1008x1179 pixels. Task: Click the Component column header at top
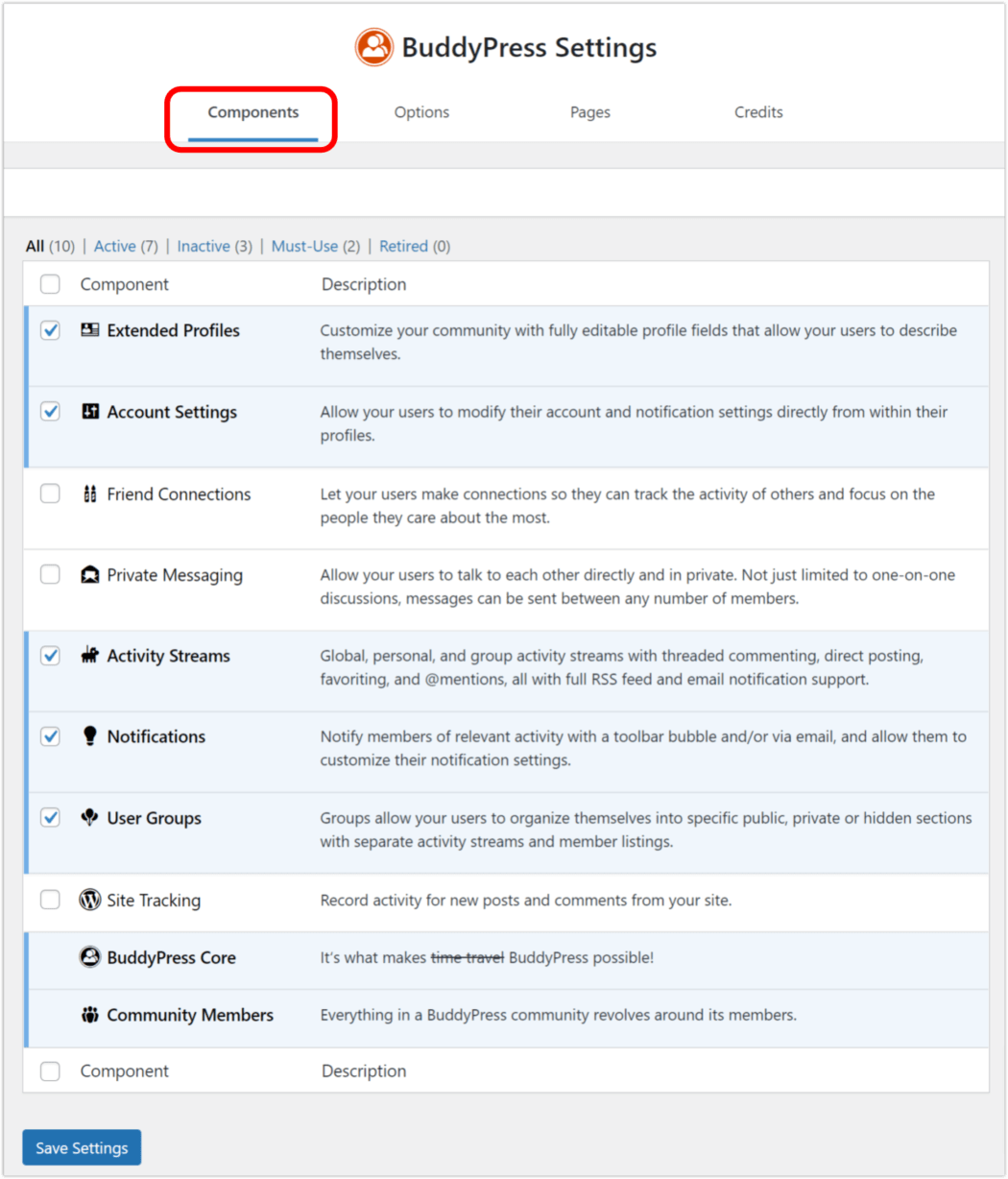tap(125, 284)
